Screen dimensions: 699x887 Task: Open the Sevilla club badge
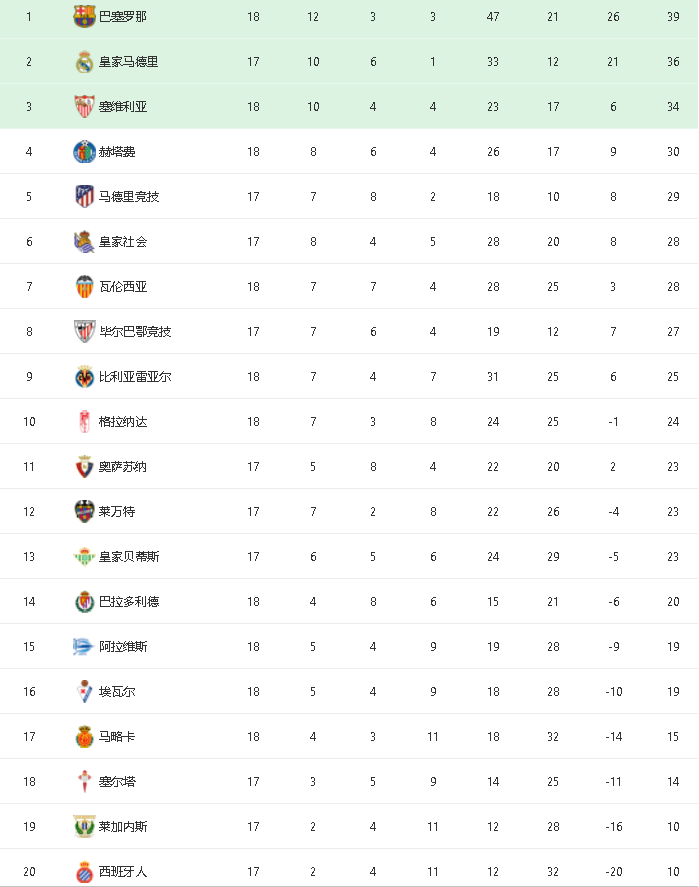pos(84,106)
